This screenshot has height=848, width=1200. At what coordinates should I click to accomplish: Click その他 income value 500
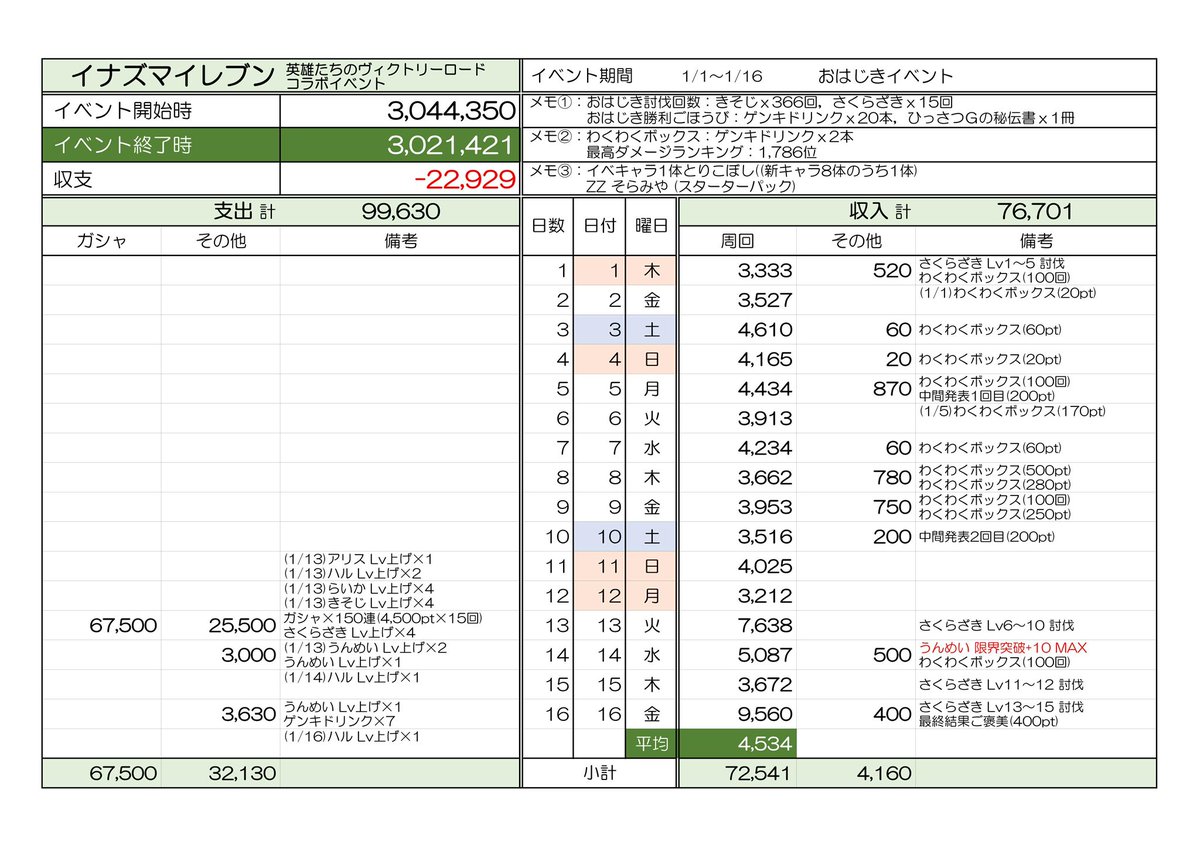(892, 655)
